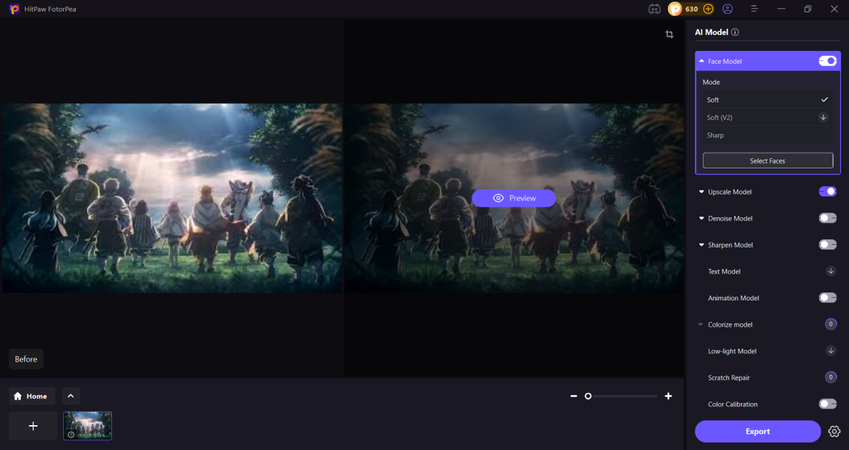Choose the Soft face mode

[x=768, y=100]
